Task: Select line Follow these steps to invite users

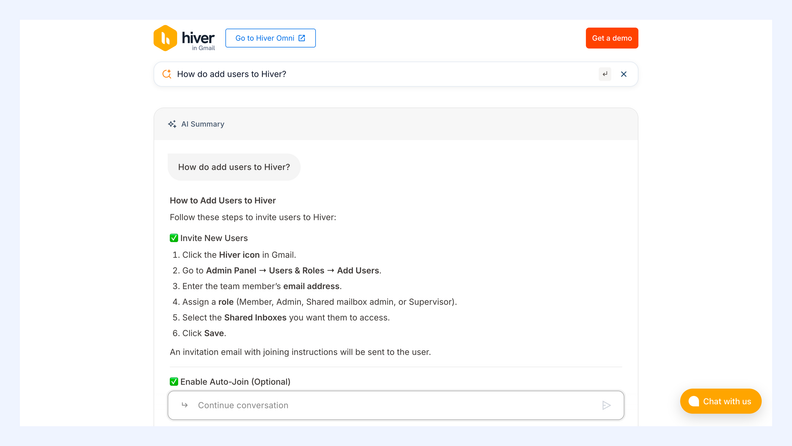Action: point(253,217)
